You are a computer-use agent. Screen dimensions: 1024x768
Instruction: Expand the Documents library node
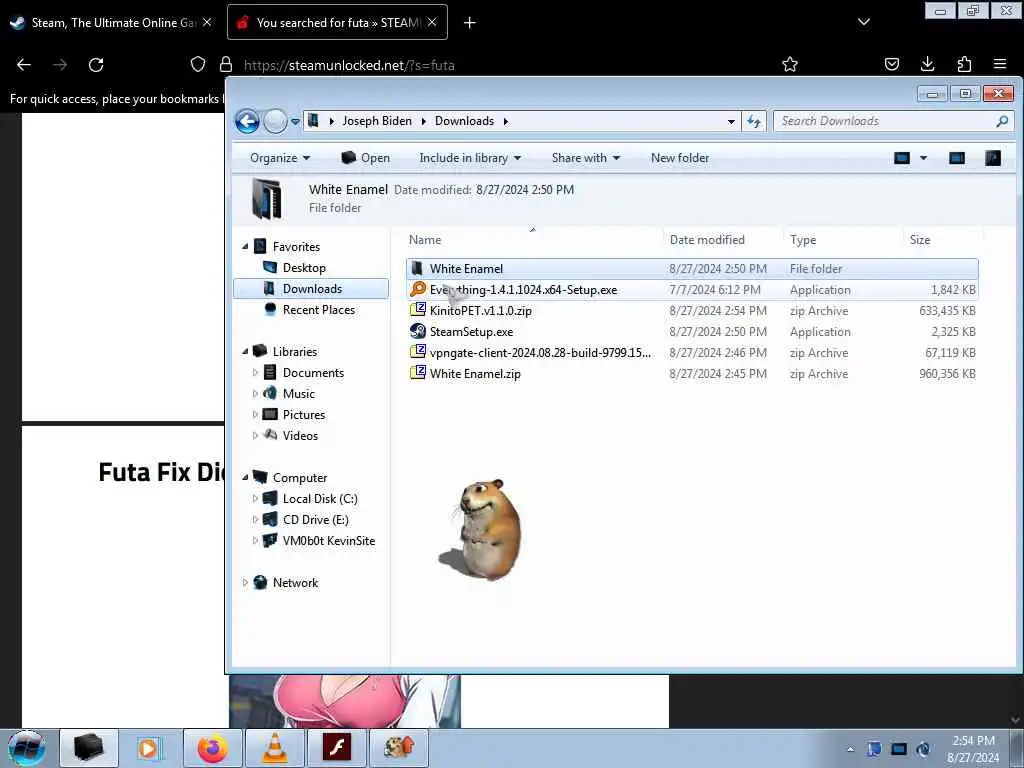(255, 373)
